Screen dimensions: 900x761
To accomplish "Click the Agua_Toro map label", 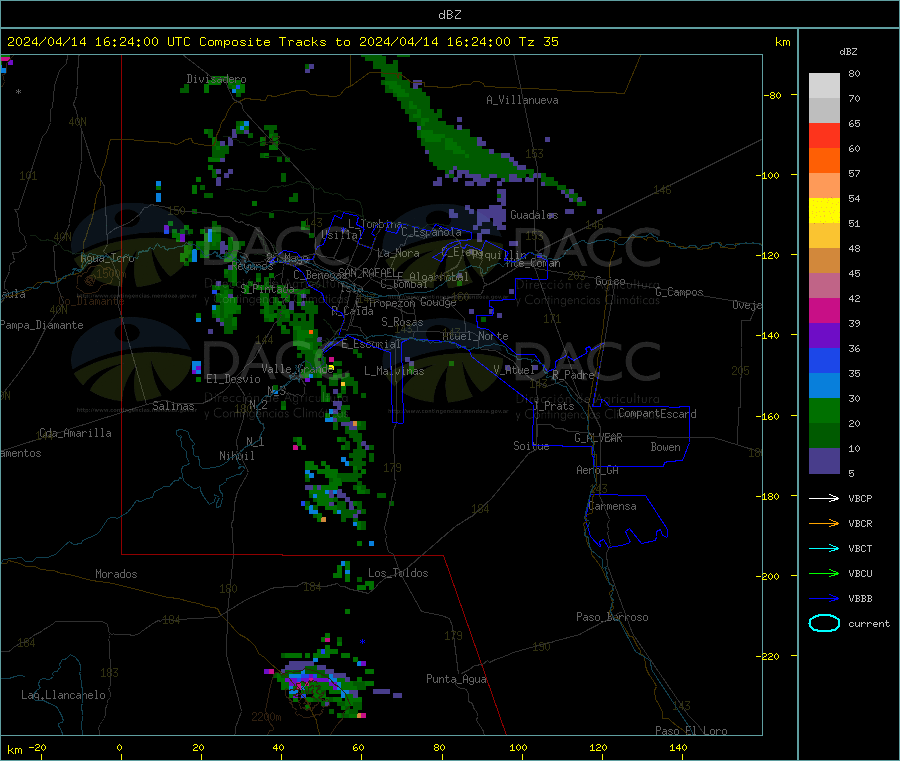I will 107,258.
